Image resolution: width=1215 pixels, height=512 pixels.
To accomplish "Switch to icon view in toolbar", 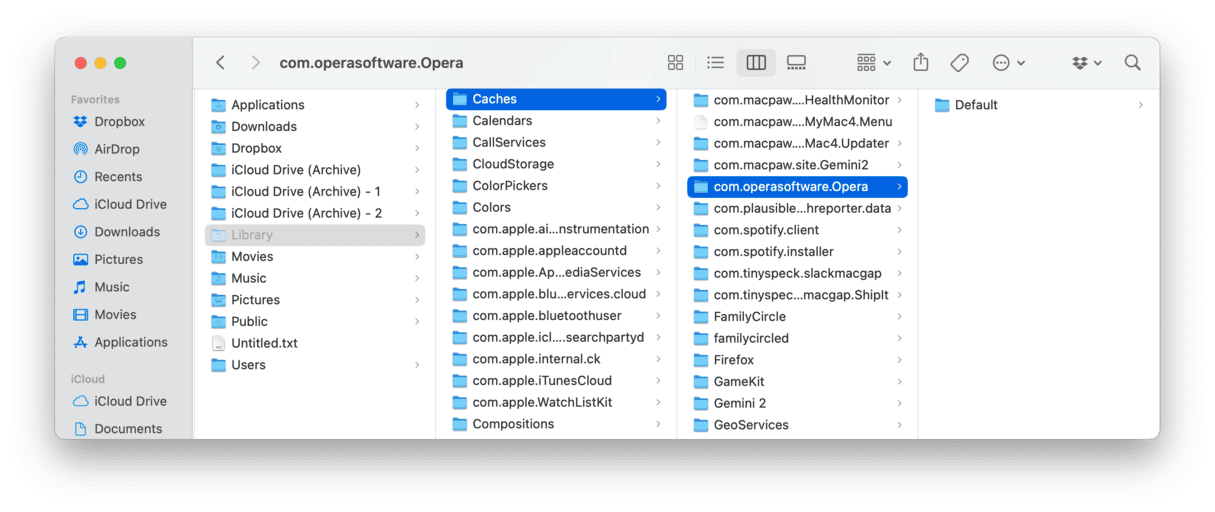I will coord(675,63).
